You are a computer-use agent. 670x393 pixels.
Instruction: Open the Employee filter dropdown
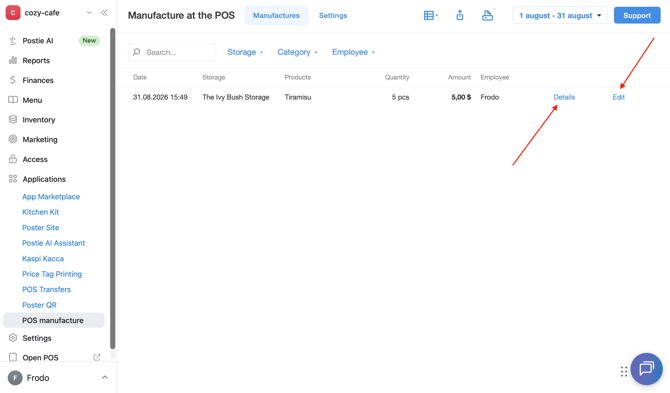pos(353,52)
